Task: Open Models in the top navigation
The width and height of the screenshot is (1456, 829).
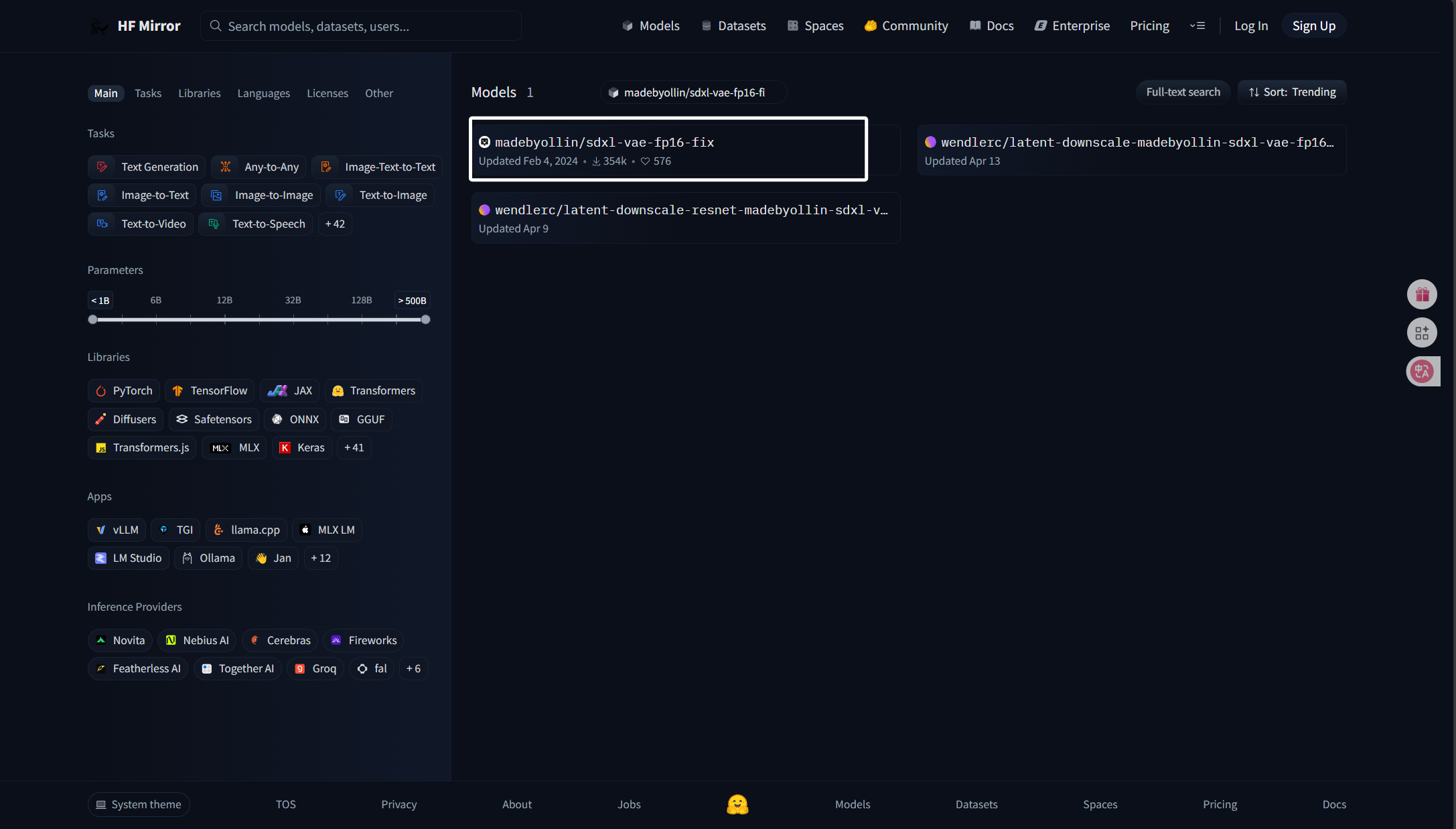Action: pos(651,25)
